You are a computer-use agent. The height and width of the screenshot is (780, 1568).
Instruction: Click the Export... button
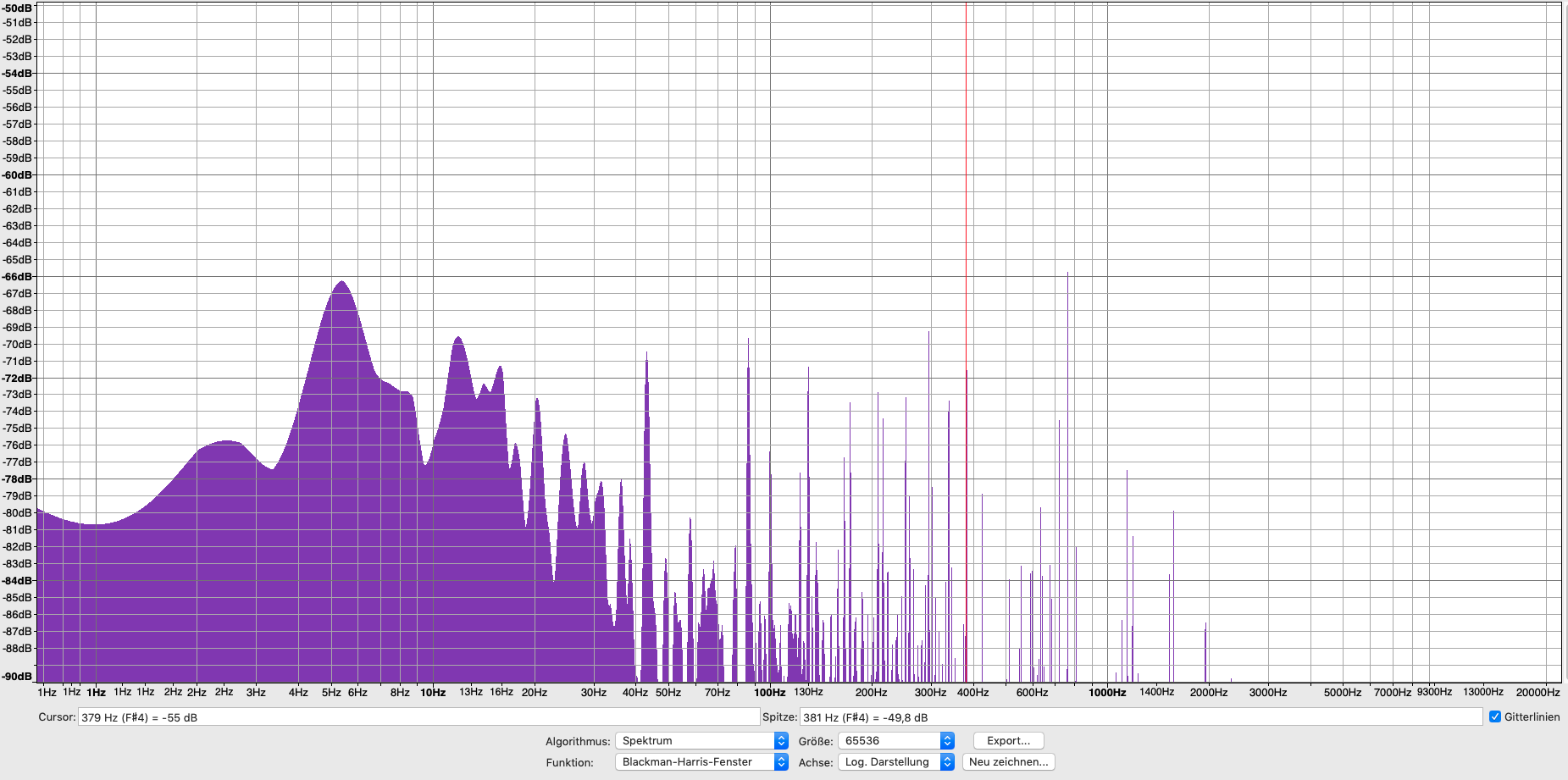[1008, 740]
